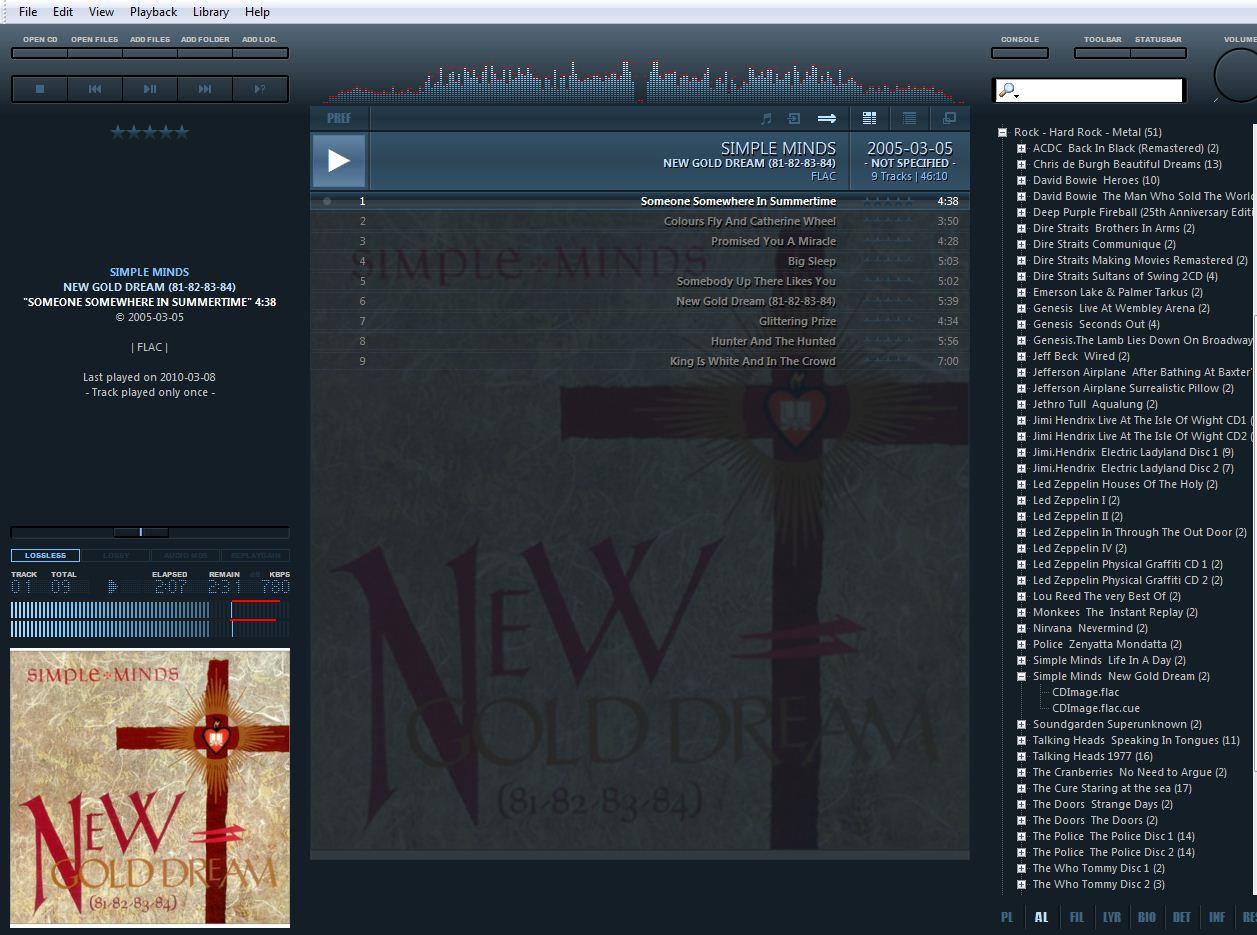Image resolution: width=1257 pixels, height=935 pixels.
Task: Switch to the DET tab
Action: pyautogui.click(x=1181, y=917)
